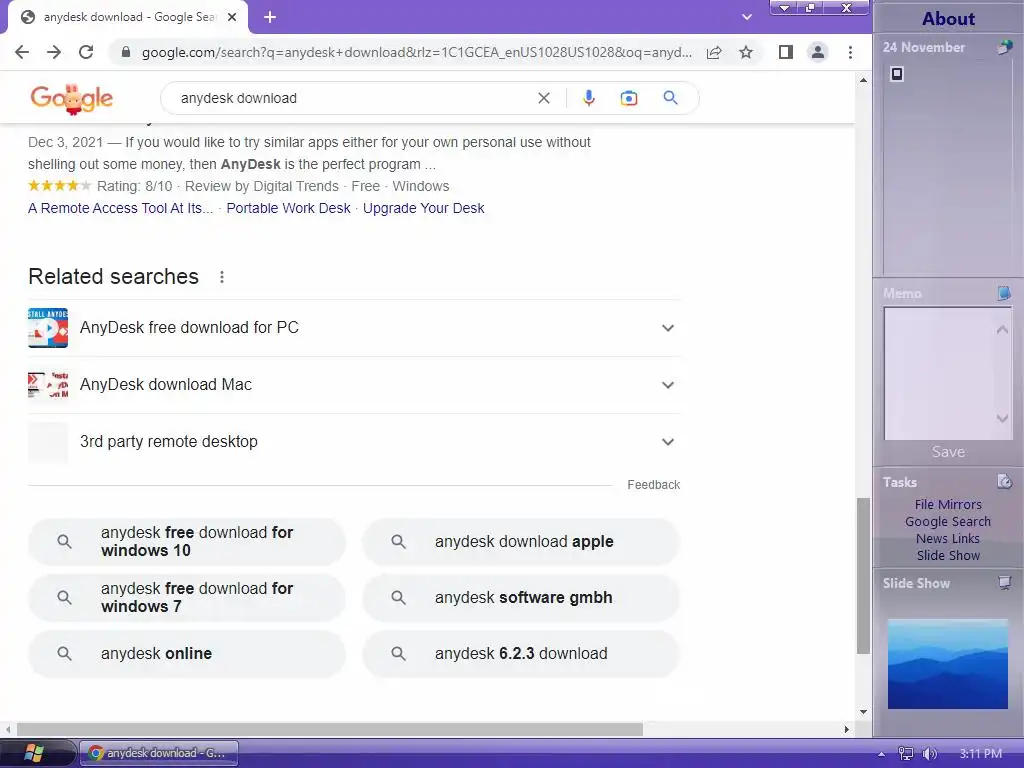Show hidden system tray icons arrow
The width and height of the screenshot is (1024, 768).
click(x=881, y=754)
